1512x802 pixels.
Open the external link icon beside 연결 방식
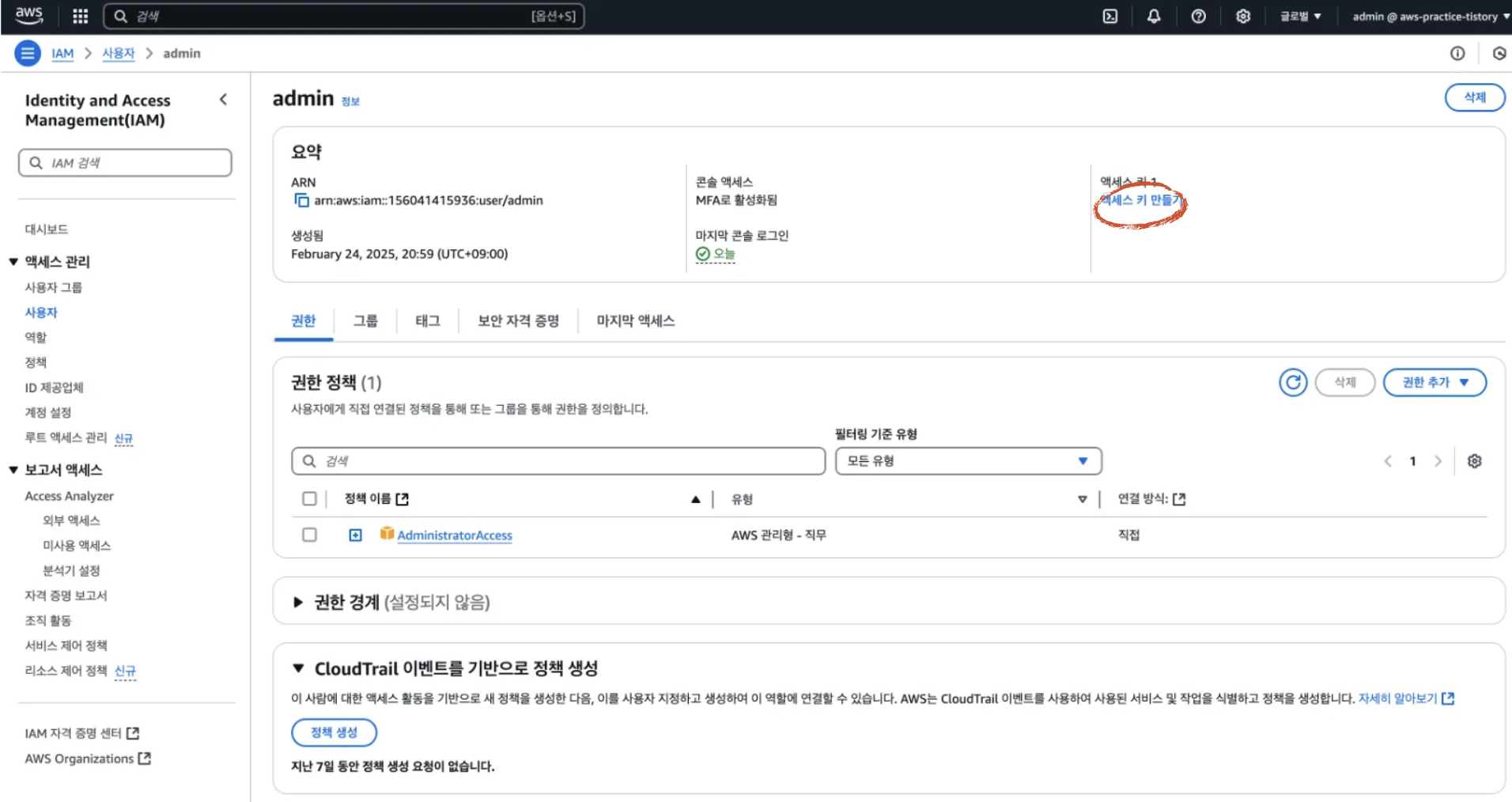[x=1179, y=498]
